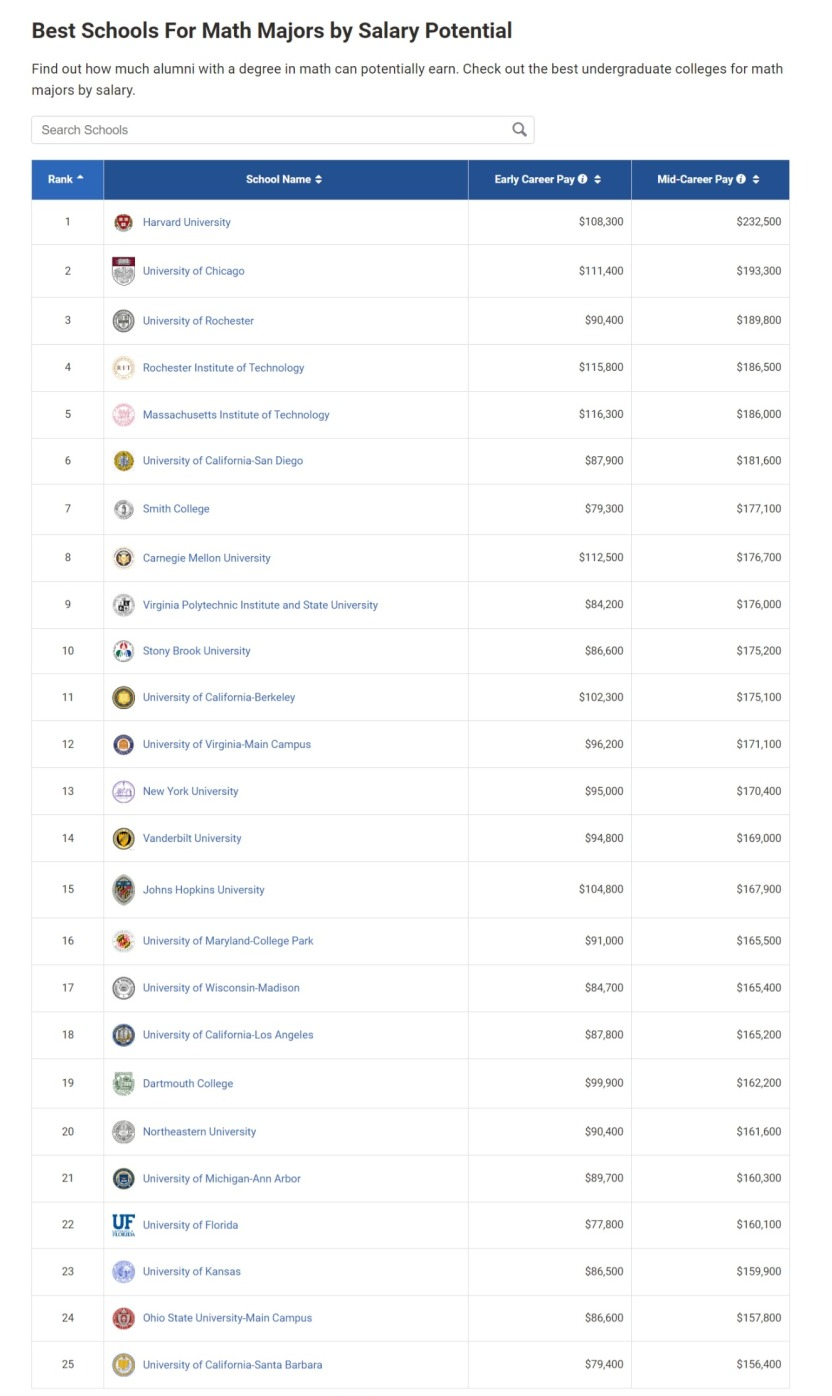The width and height of the screenshot is (832, 1396).
Task: Click the University of Wisconsin-Madison logo
Action: (123, 988)
